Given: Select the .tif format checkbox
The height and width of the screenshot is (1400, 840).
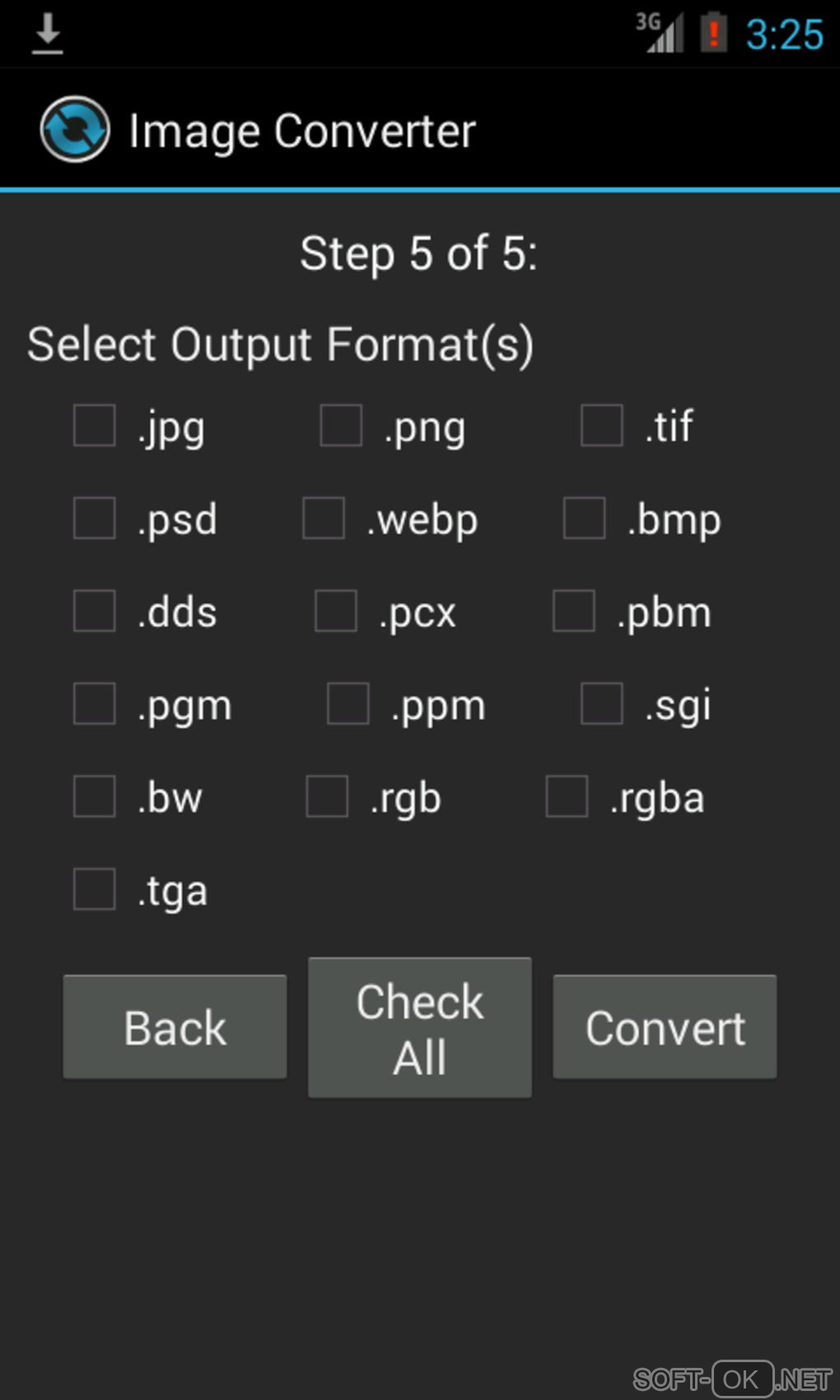Looking at the screenshot, I should [x=601, y=426].
